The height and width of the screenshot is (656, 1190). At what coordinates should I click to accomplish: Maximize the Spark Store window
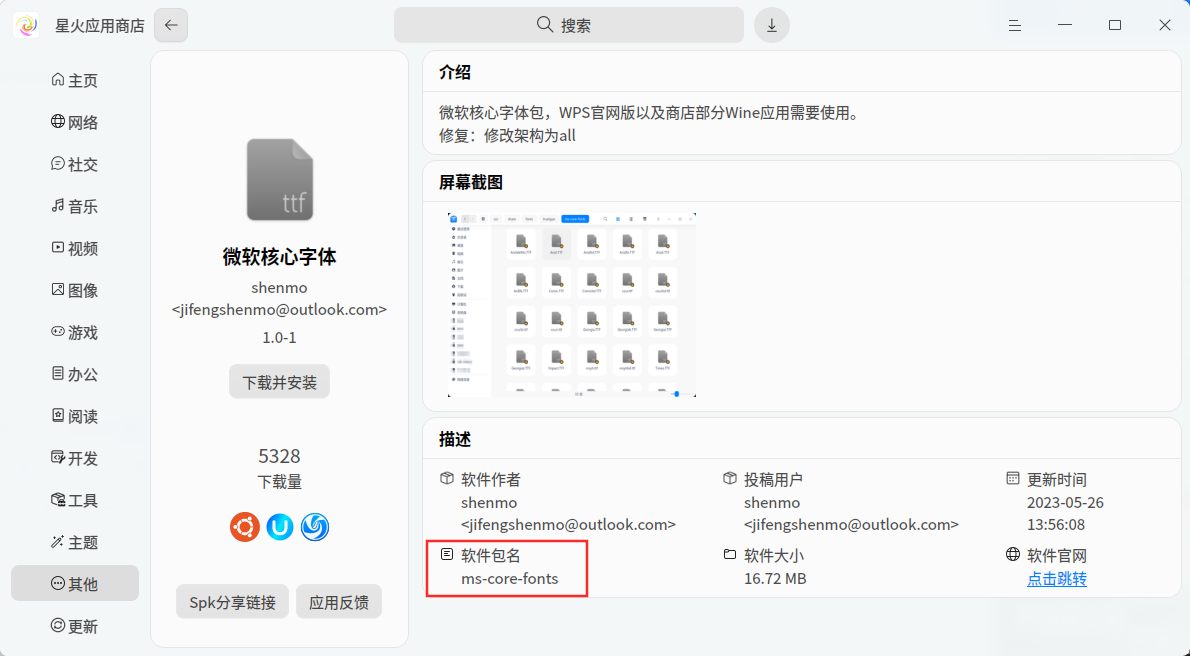point(1115,25)
